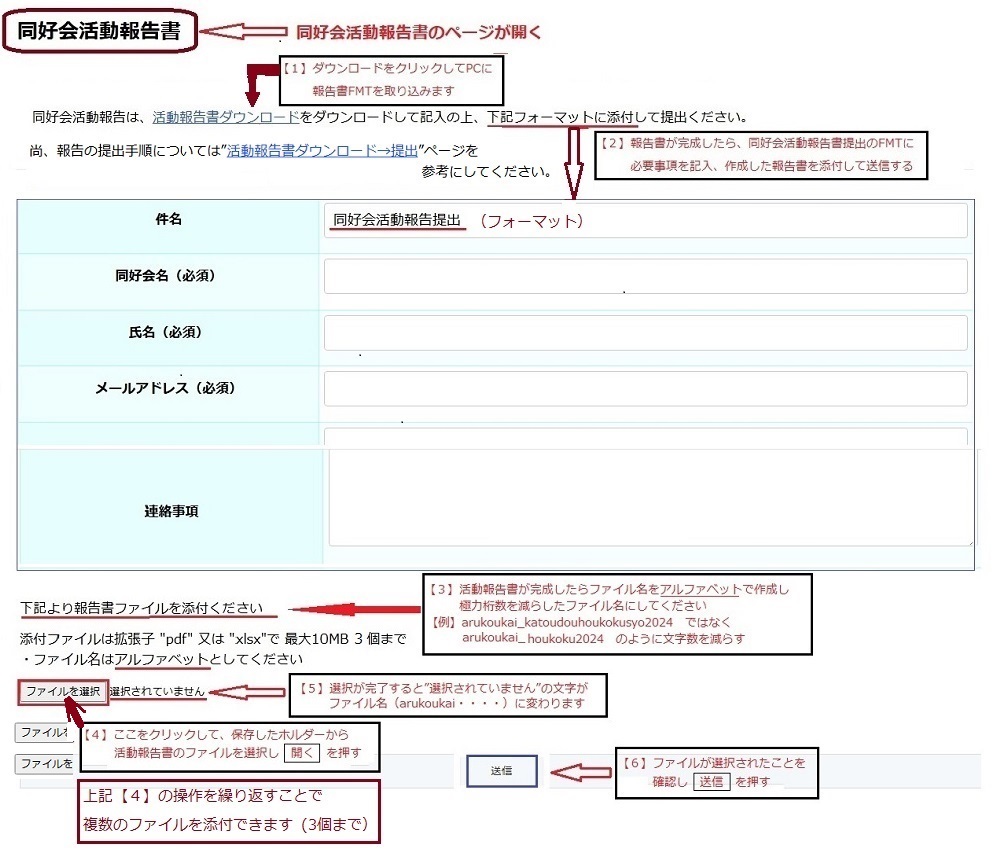This screenshot has width=997, height=862.
Task: Click the 連絡事項 textarea resize handle
Action: (x=967, y=540)
